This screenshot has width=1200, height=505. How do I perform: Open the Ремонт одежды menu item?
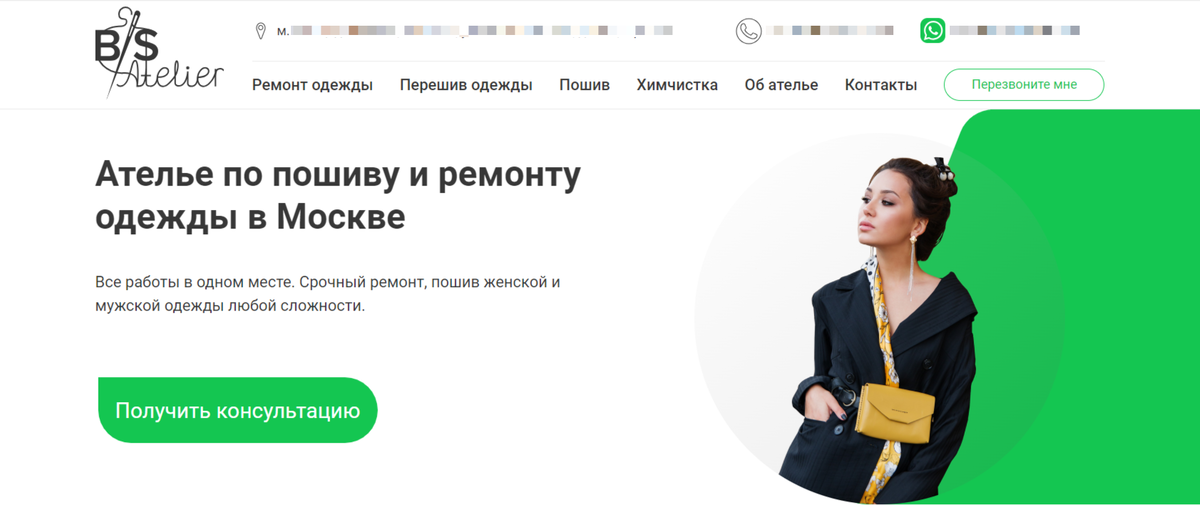coord(312,85)
